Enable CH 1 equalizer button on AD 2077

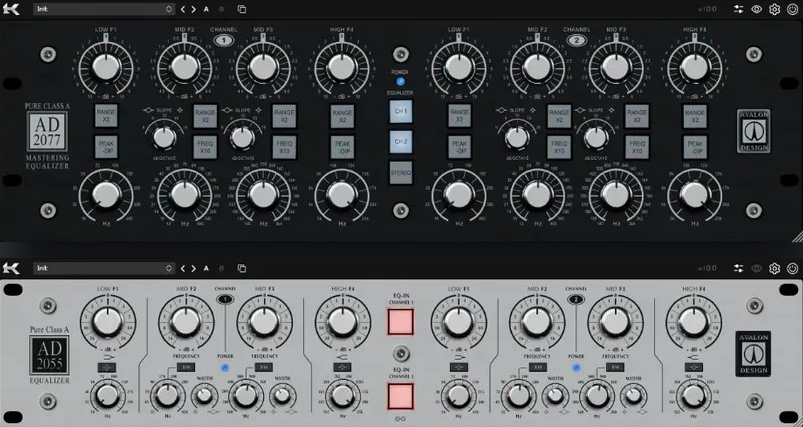pos(400,111)
